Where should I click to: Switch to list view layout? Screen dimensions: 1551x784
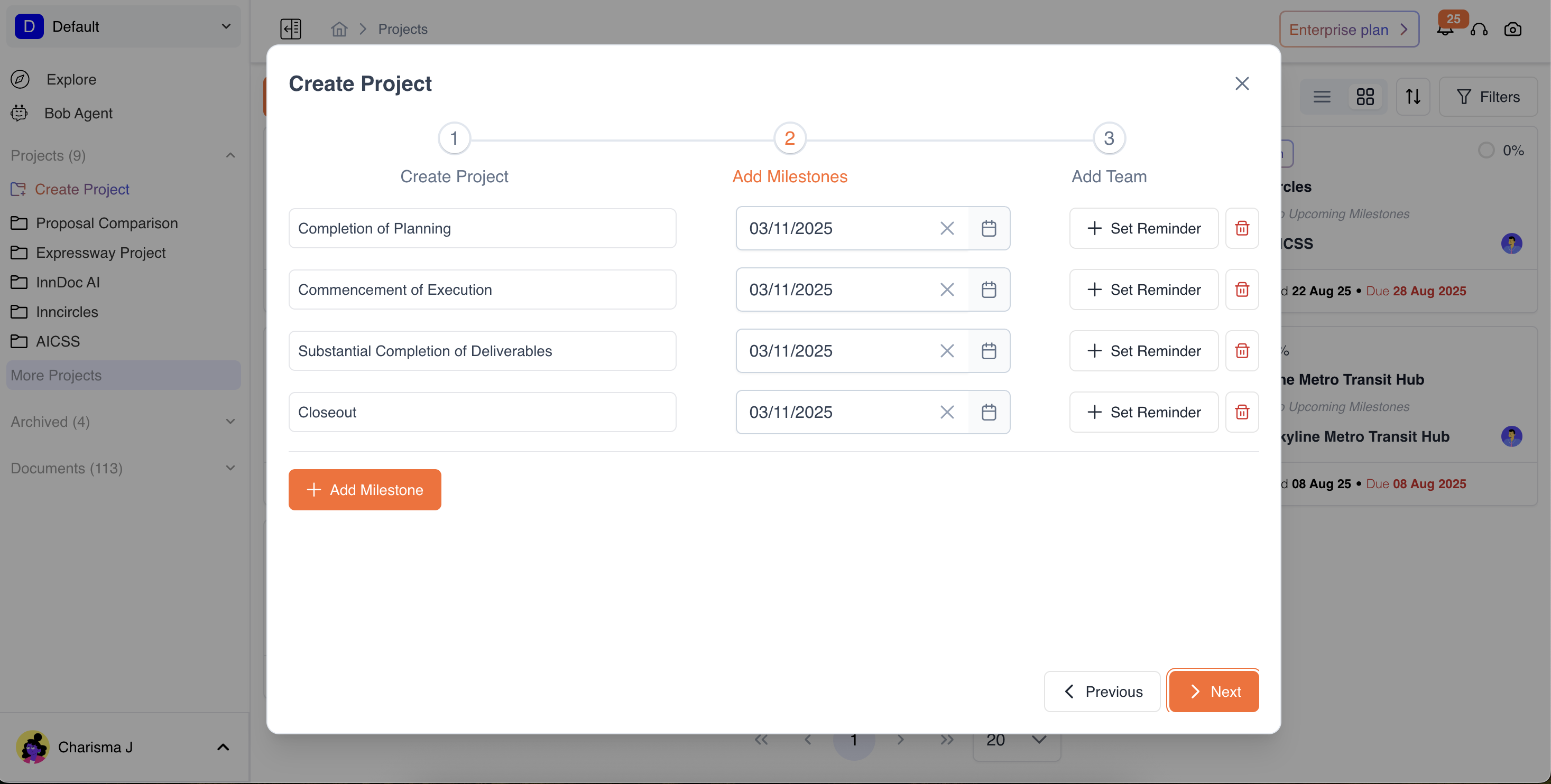coord(1322,97)
